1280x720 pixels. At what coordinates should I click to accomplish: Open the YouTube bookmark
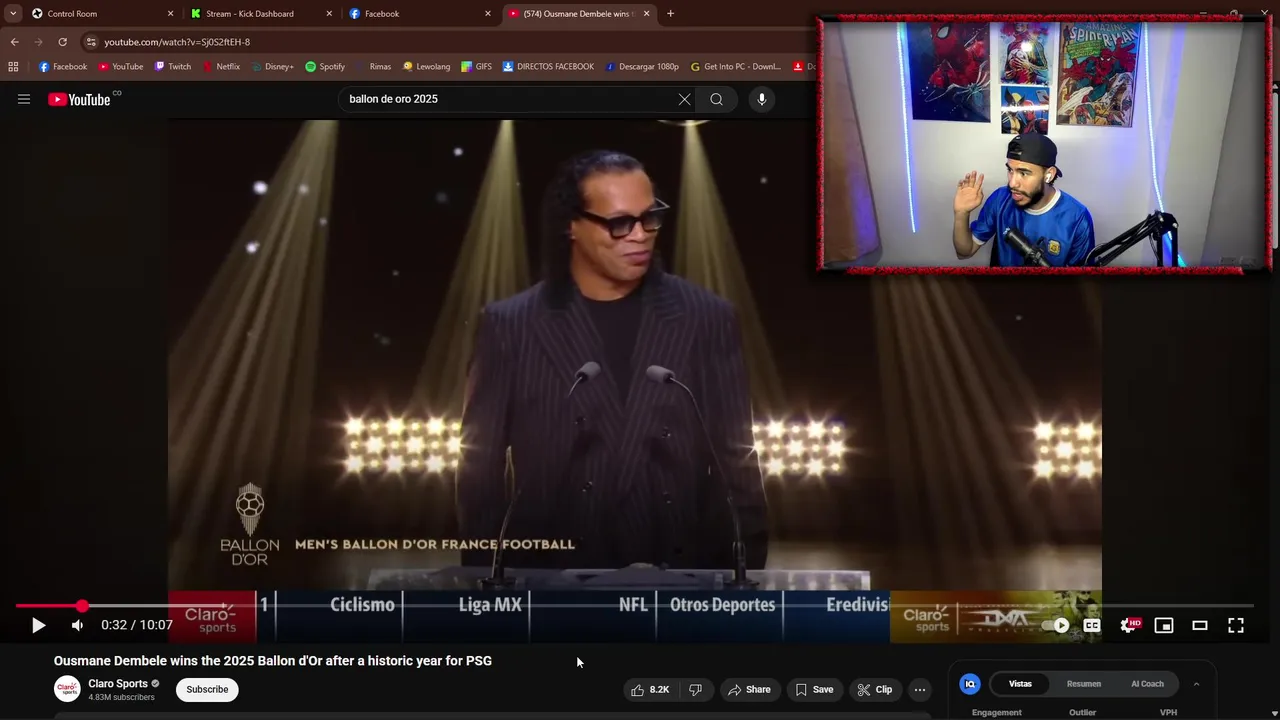coord(121,67)
